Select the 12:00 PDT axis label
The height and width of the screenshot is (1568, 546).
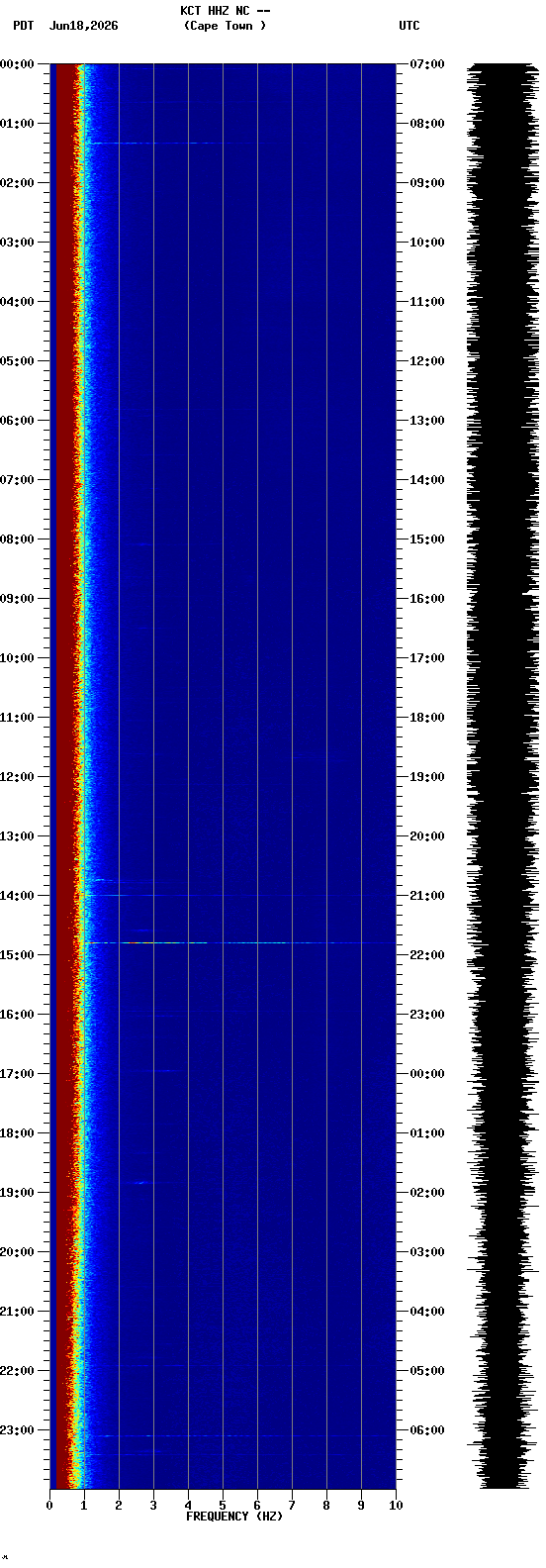[x=17, y=777]
